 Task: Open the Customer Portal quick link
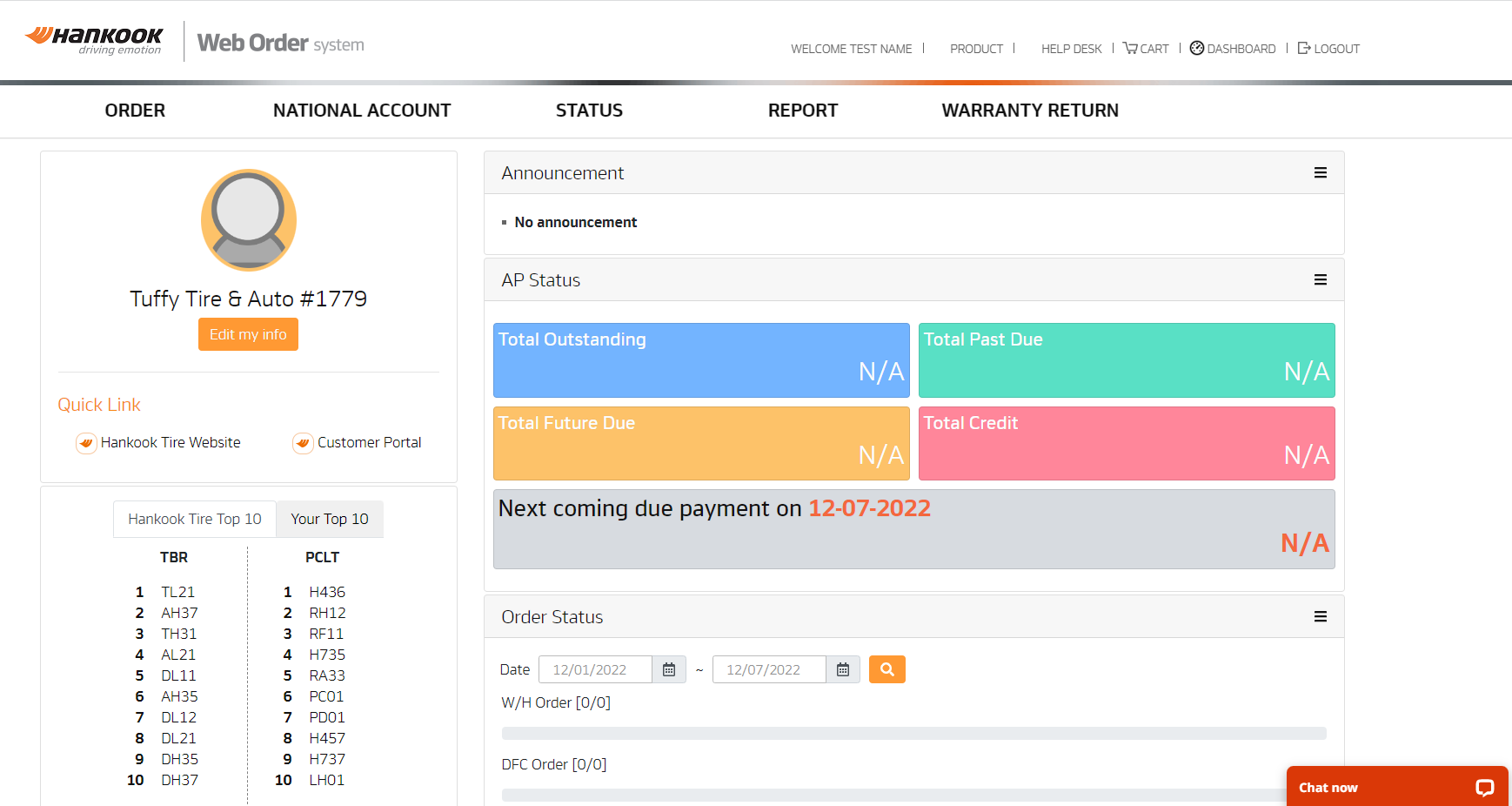coord(369,442)
